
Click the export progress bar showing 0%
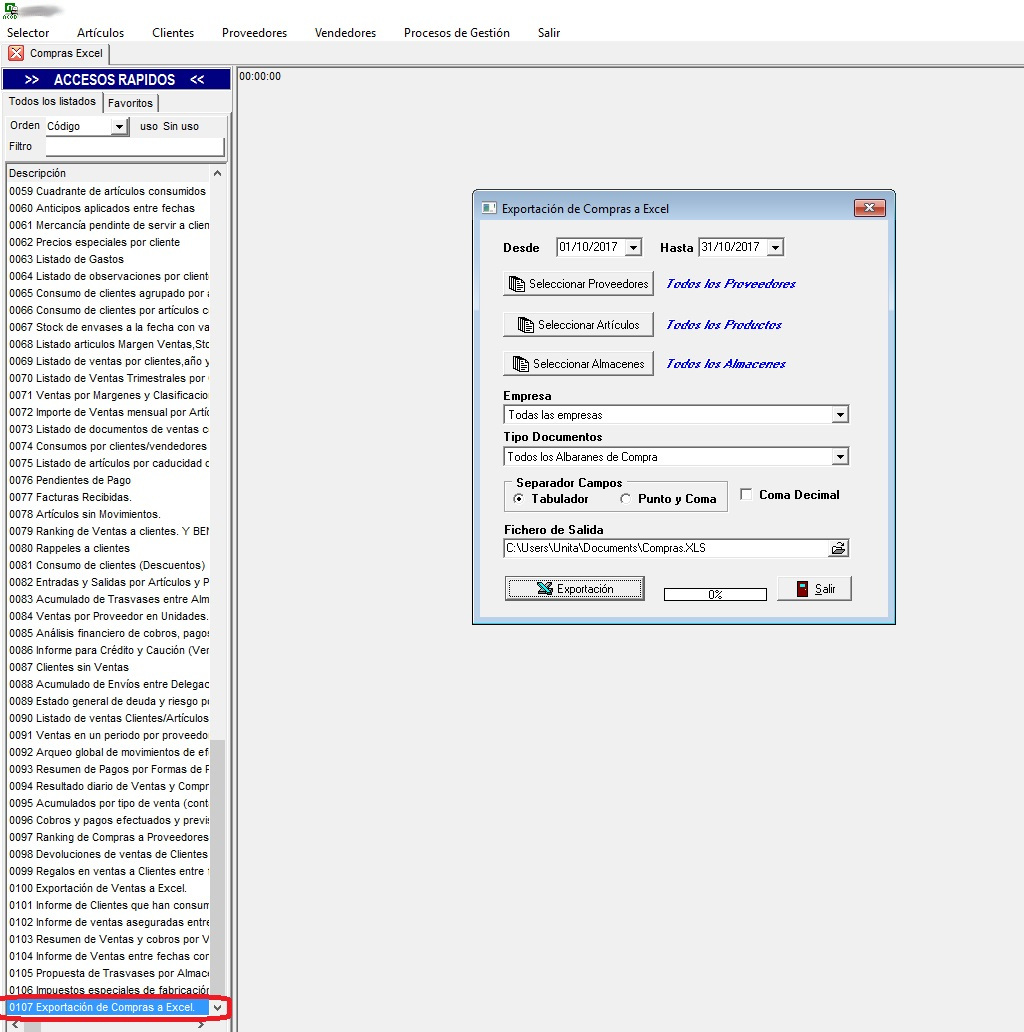point(715,594)
